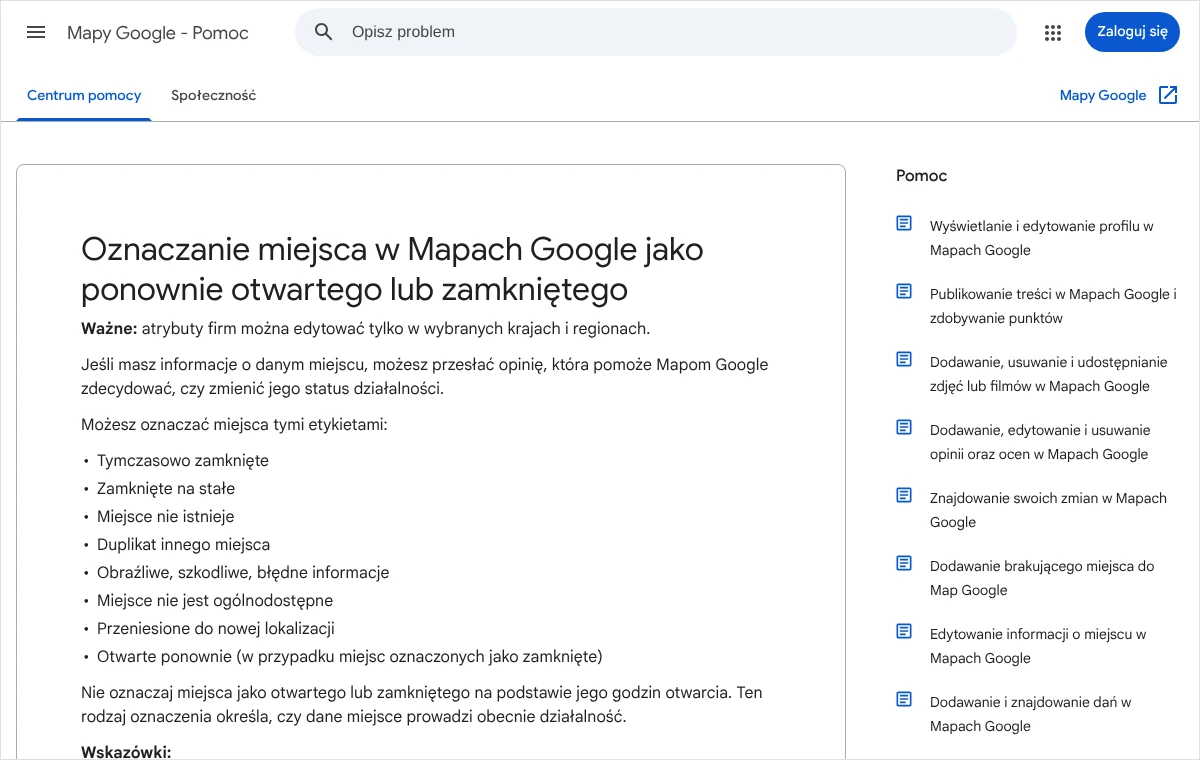Click the search magnifier icon
1200x760 pixels.
point(323,32)
